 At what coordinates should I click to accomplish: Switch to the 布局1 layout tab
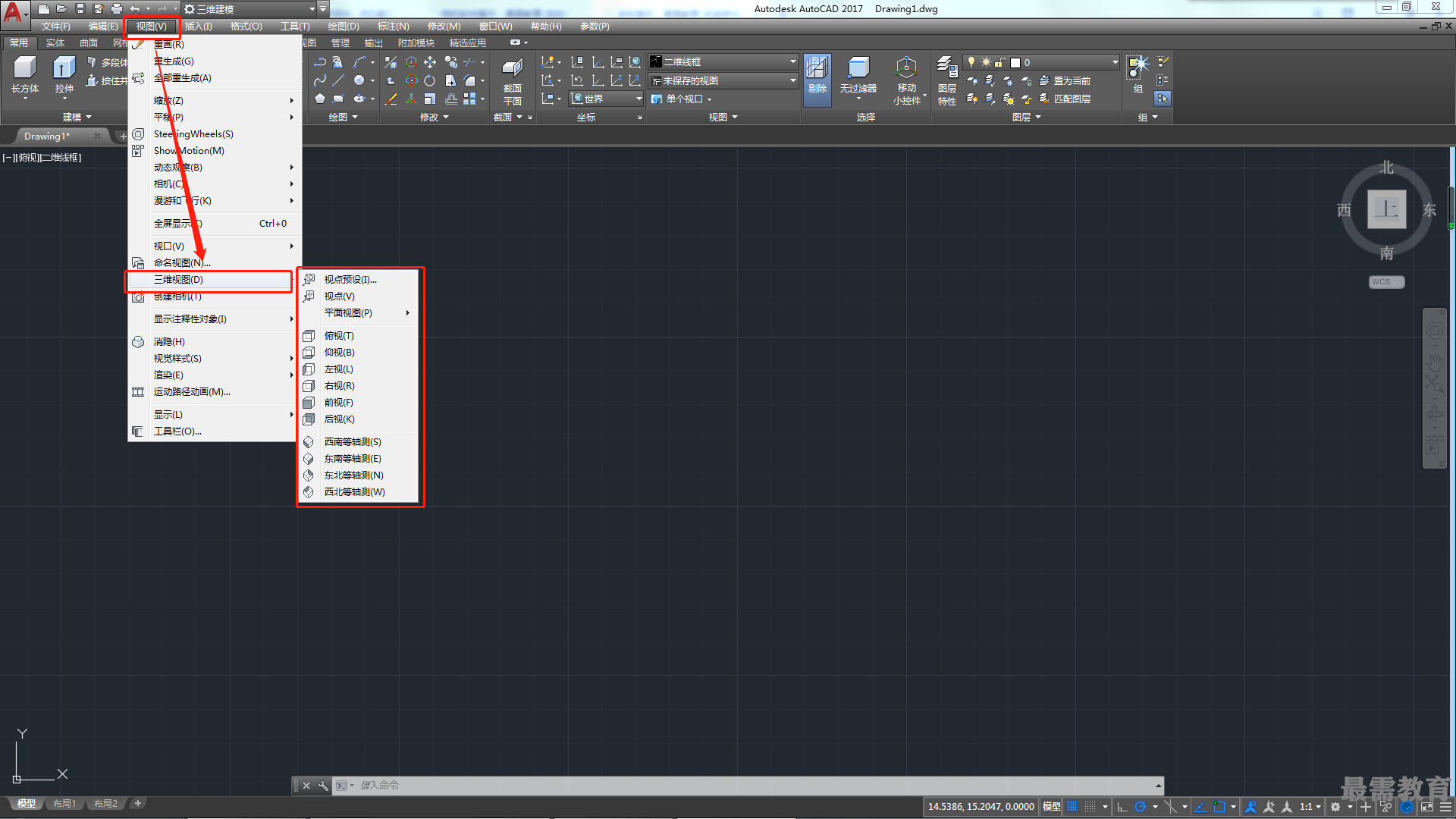(x=64, y=804)
